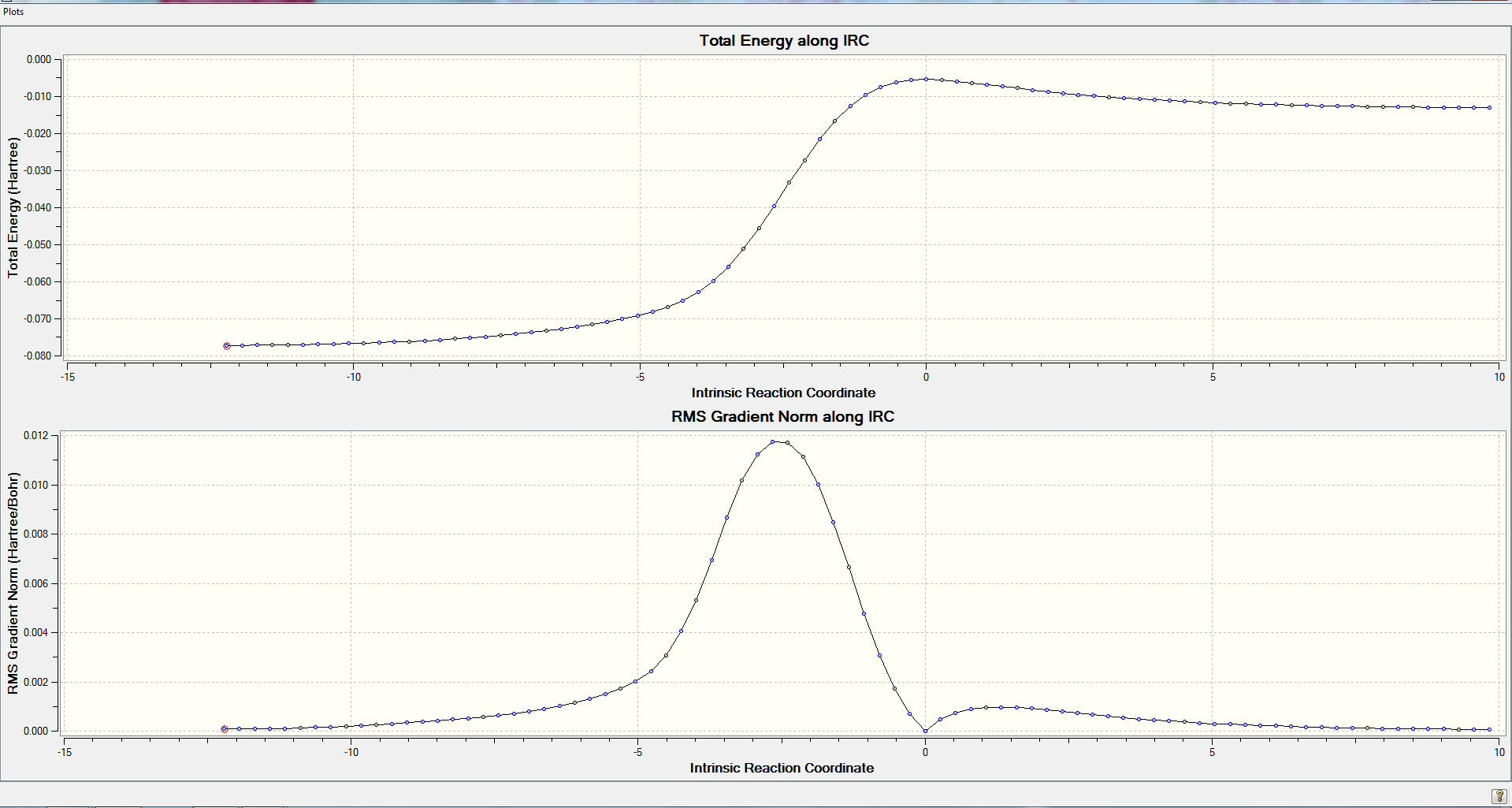Click the 'Total Energy along IRC' title
The width and height of the screenshot is (1512, 808).
pos(784,41)
